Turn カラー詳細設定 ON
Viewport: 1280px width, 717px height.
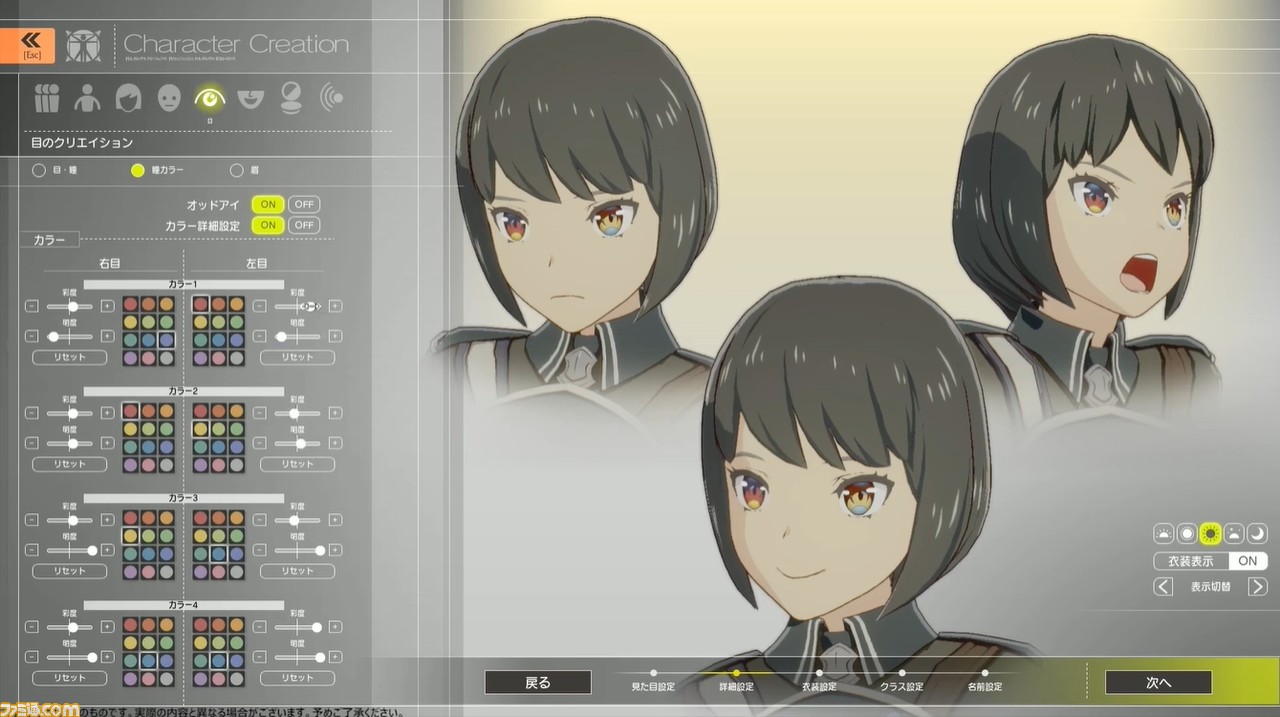click(x=267, y=225)
